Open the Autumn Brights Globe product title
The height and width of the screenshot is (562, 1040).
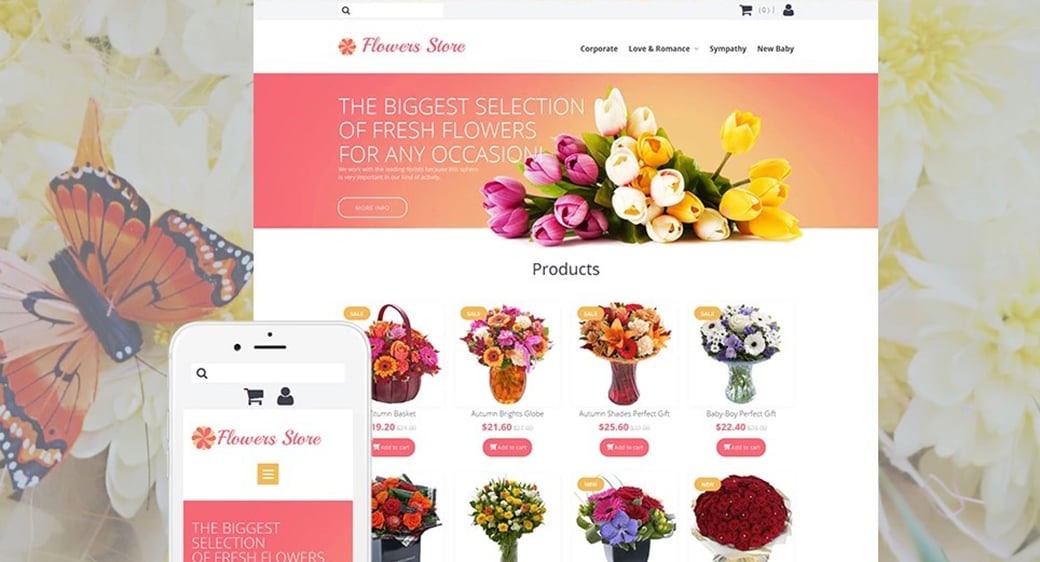pos(507,413)
